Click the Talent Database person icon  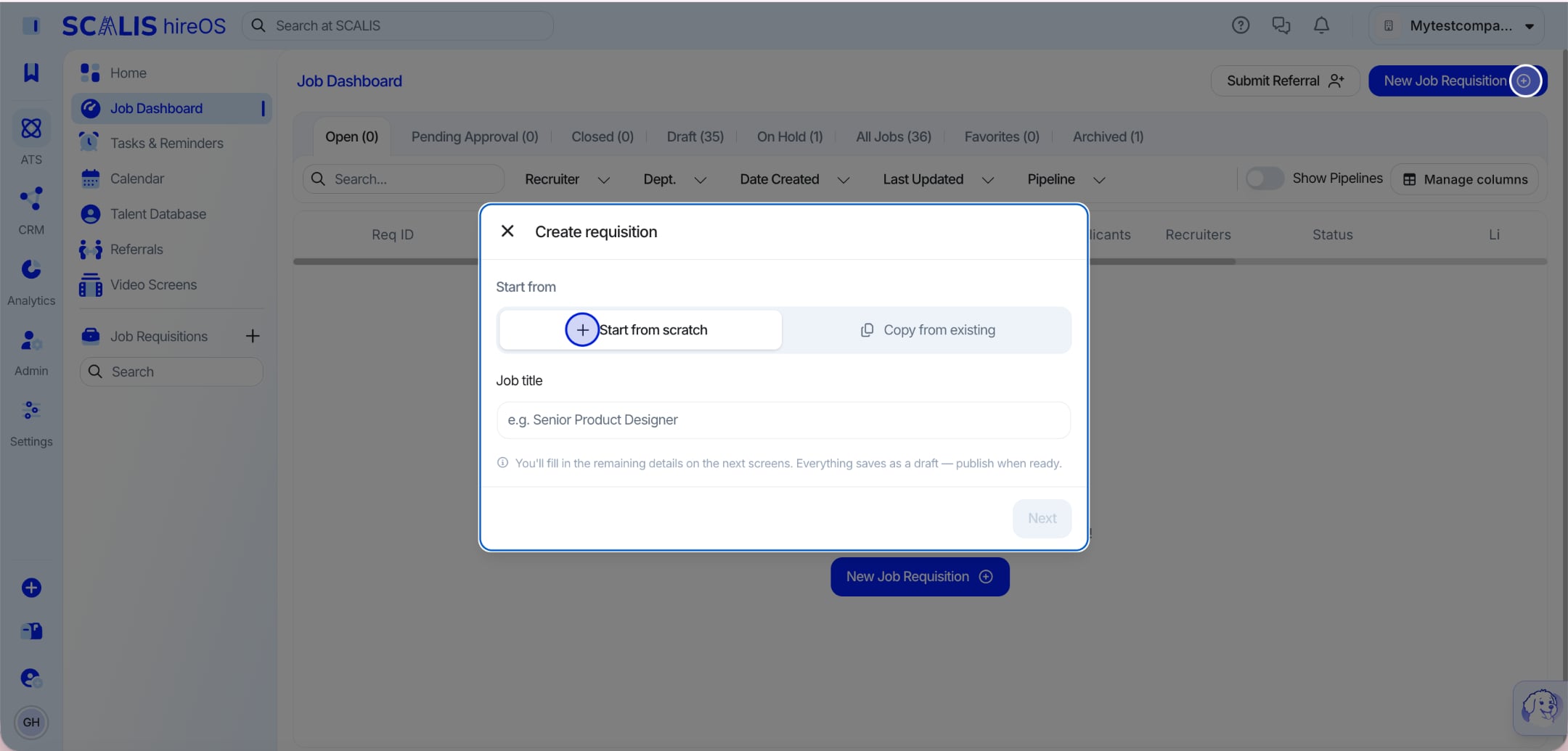coord(91,214)
